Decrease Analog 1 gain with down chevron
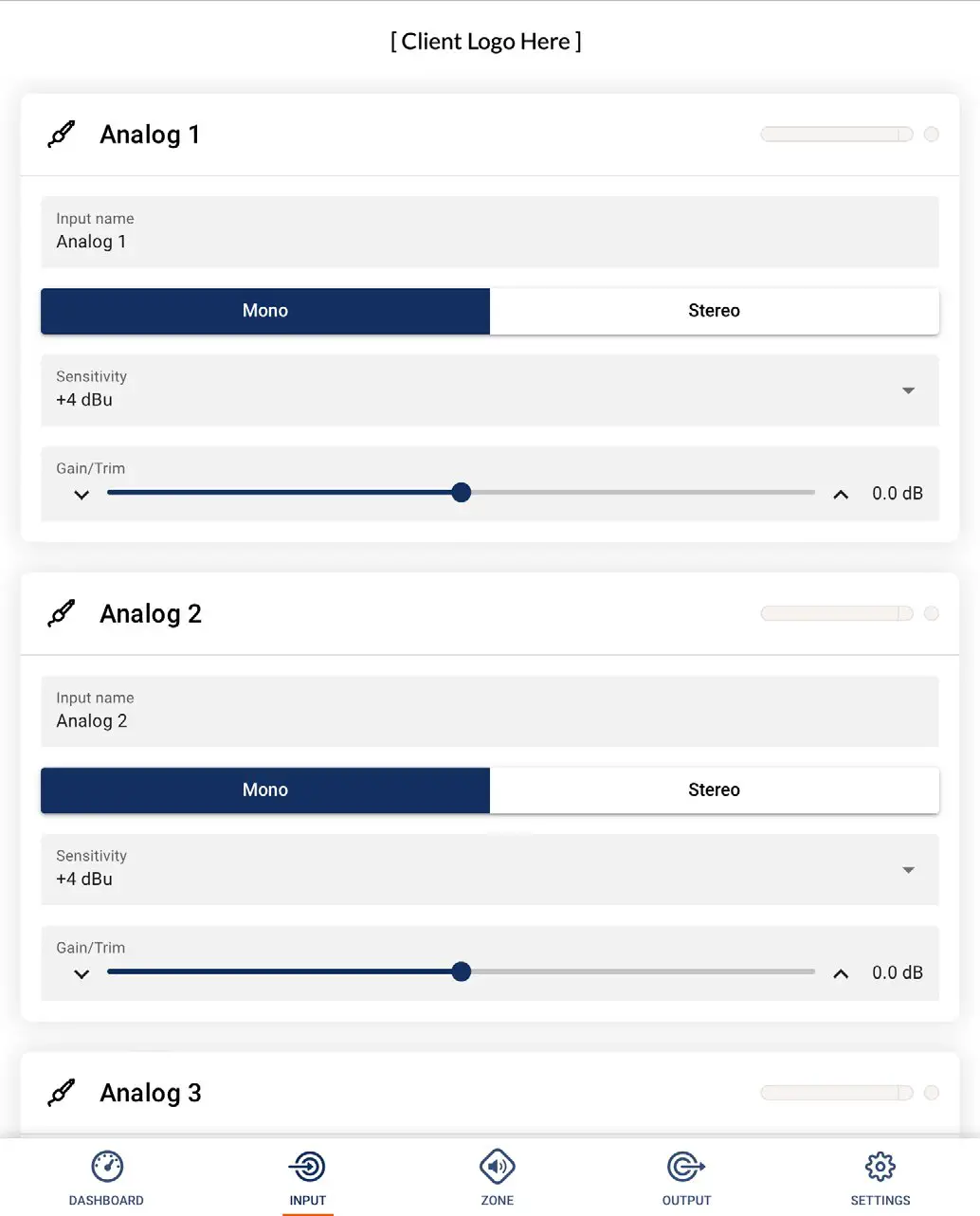Image resolution: width=980 pixels, height=1216 pixels. 82,495
